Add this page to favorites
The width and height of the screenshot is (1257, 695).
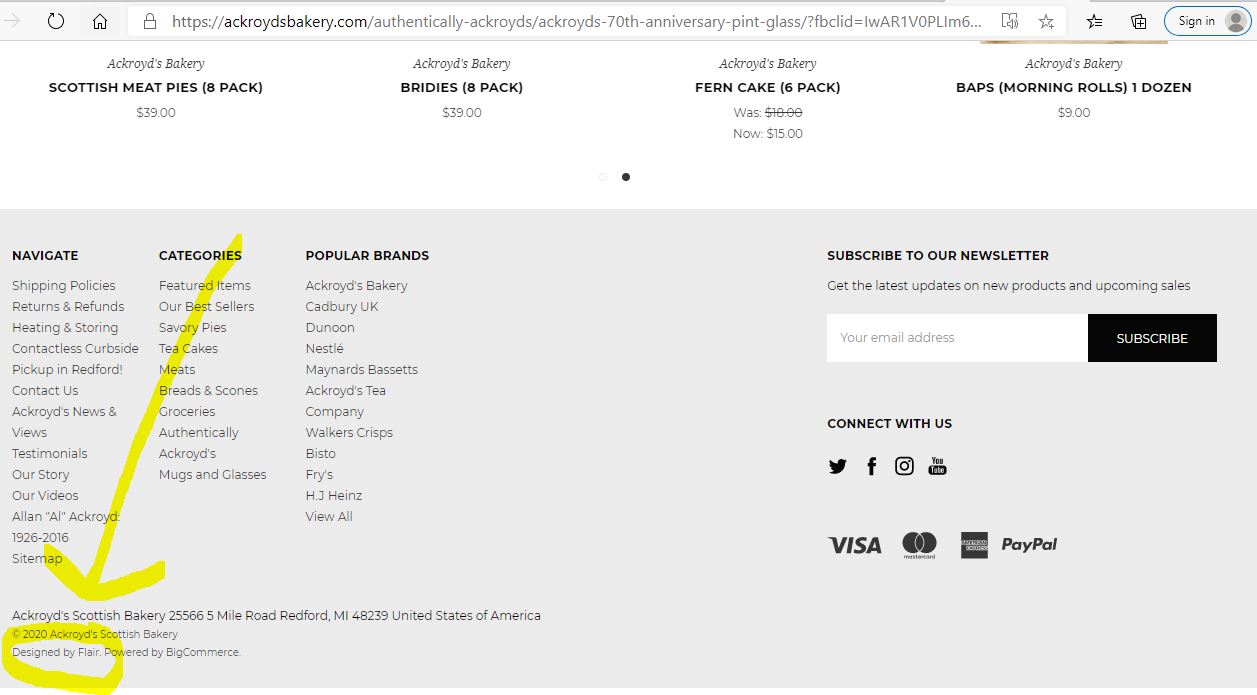pyautogui.click(x=1046, y=21)
